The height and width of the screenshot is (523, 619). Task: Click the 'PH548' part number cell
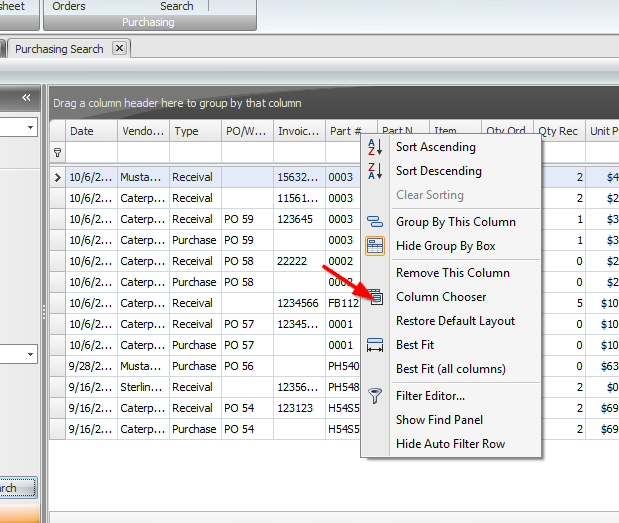pyautogui.click(x=343, y=387)
